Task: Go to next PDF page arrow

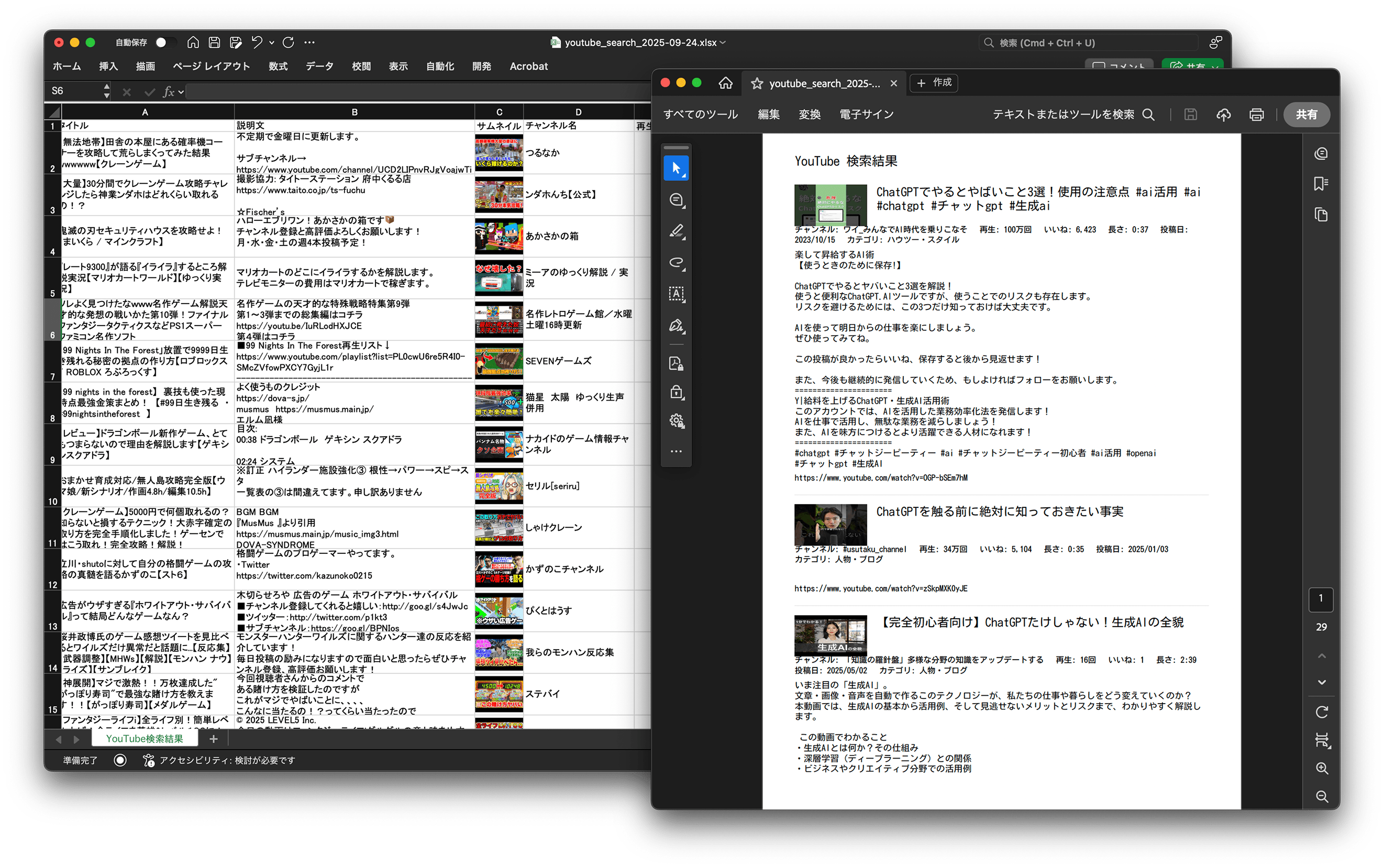Action: pyautogui.click(x=1322, y=682)
